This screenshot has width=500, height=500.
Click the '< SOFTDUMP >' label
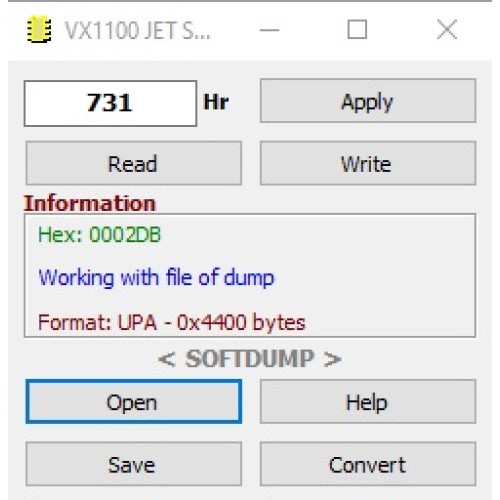250,359
